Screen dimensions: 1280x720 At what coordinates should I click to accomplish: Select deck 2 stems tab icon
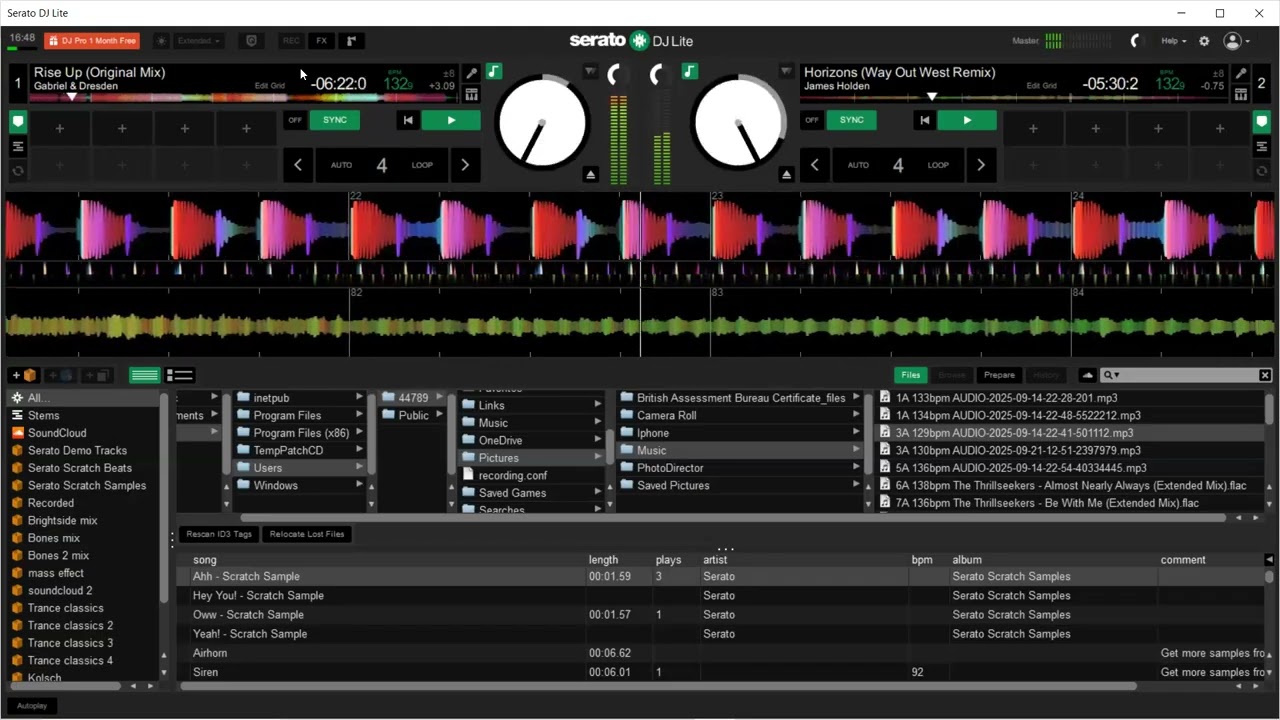pyautogui.click(x=1262, y=147)
